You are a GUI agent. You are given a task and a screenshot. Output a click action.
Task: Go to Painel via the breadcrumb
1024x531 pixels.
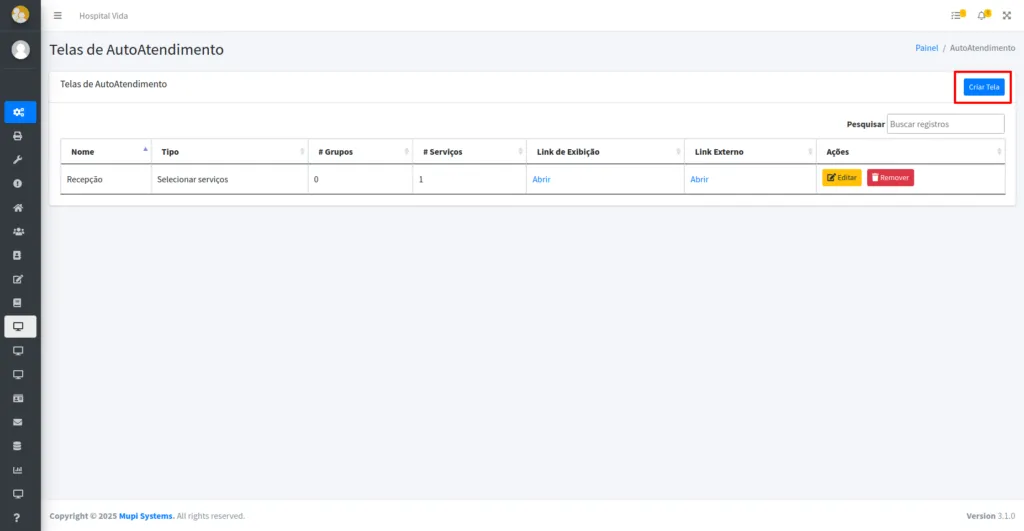point(926,48)
